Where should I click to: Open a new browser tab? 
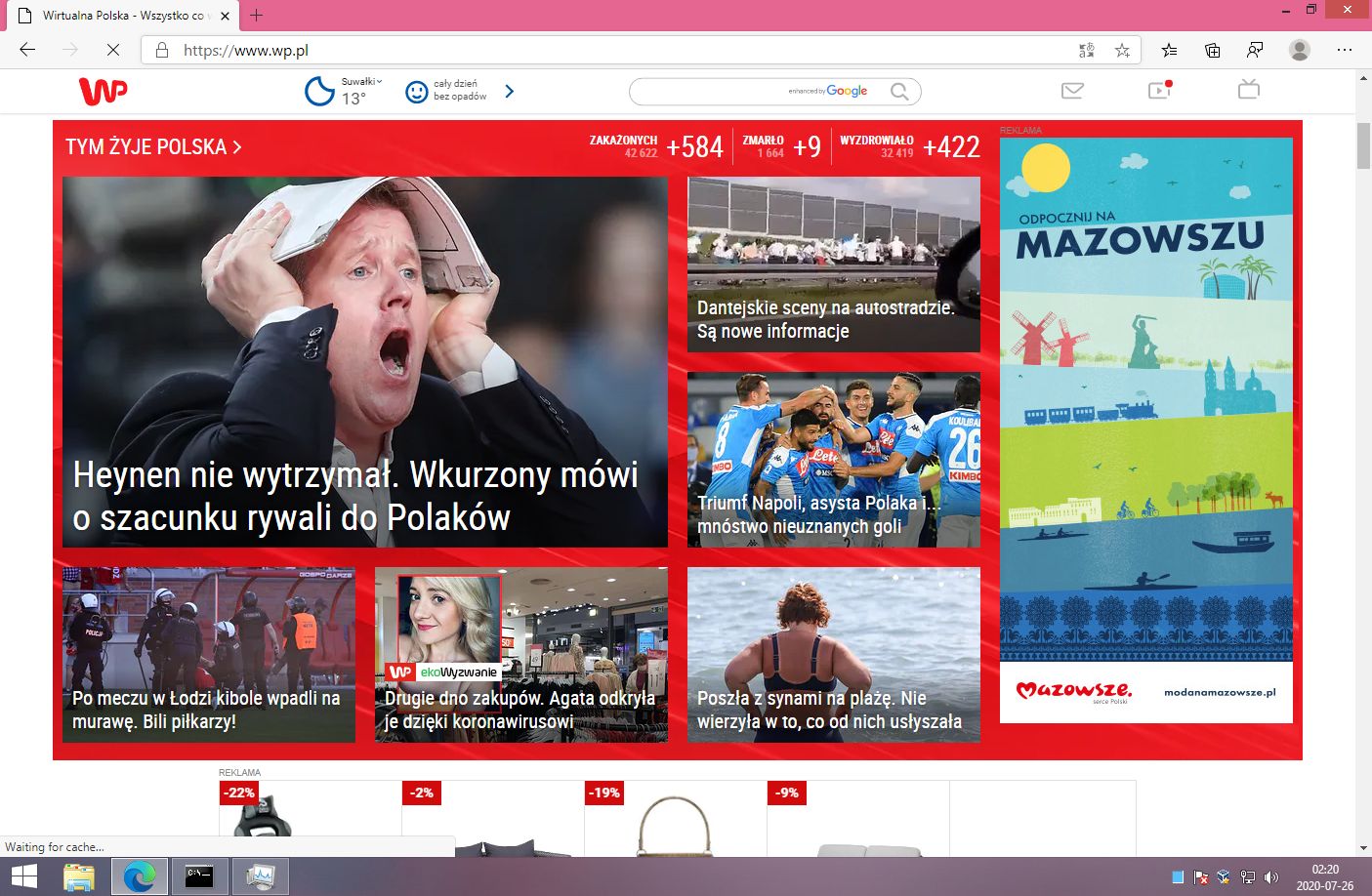(x=257, y=16)
